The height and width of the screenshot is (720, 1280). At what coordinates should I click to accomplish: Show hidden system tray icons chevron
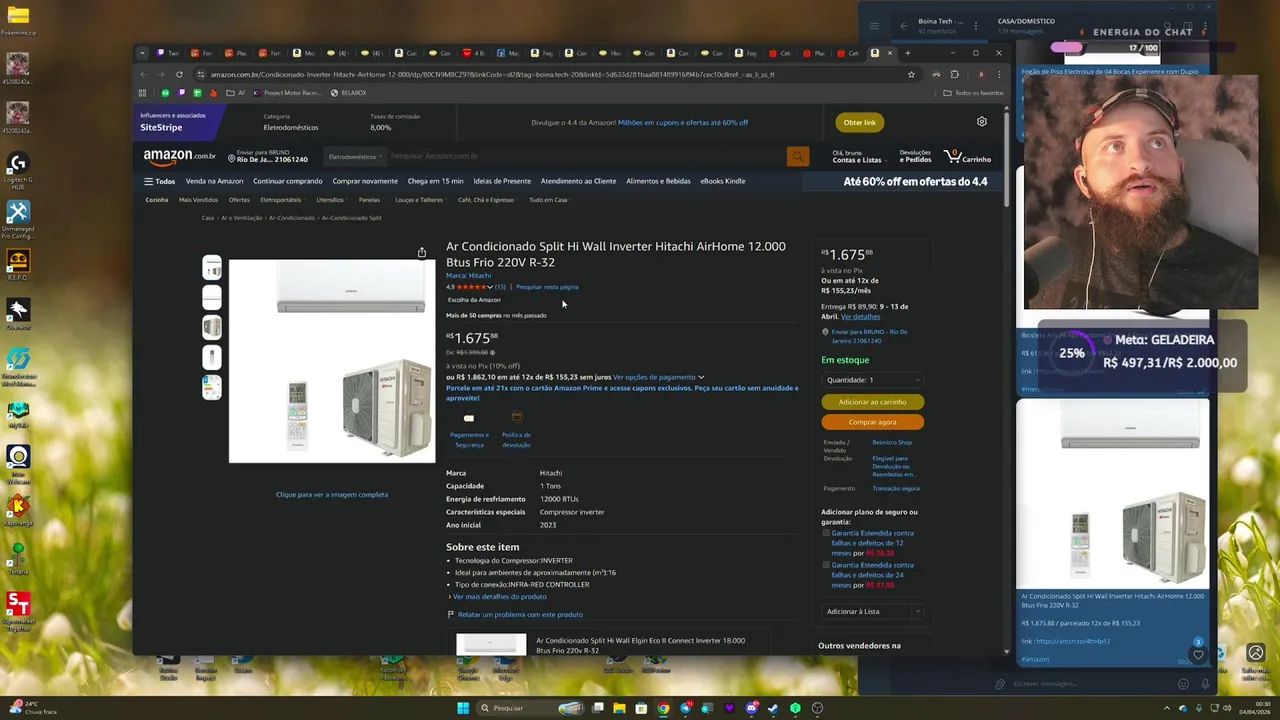(x=1167, y=708)
